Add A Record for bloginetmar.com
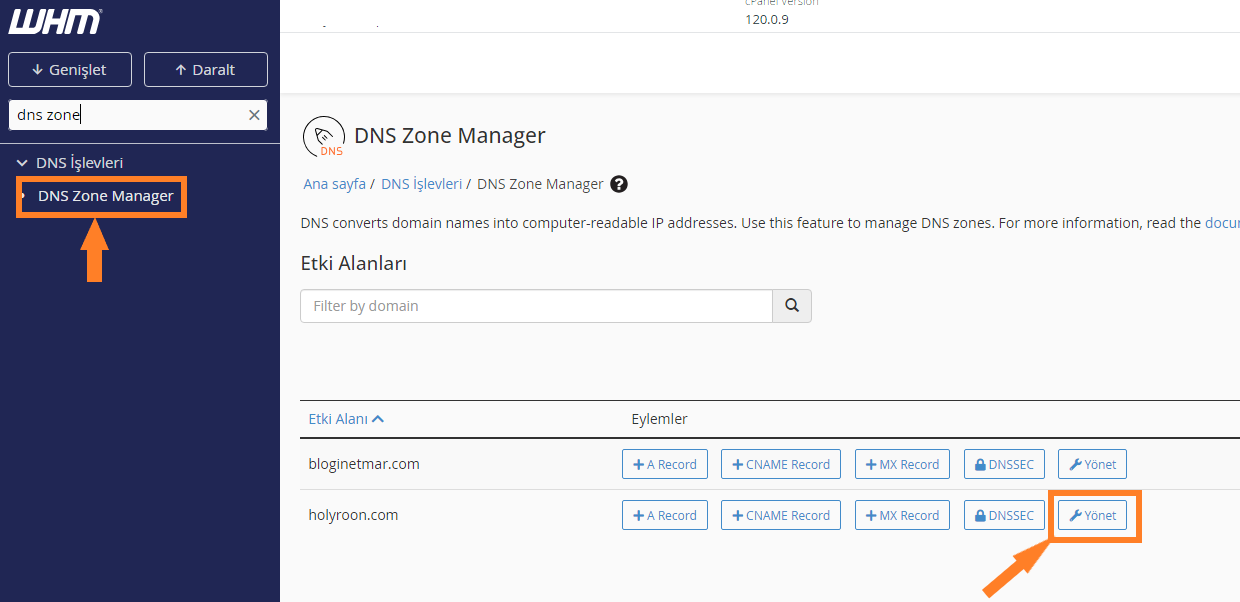The height and width of the screenshot is (602, 1240). point(665,464)
